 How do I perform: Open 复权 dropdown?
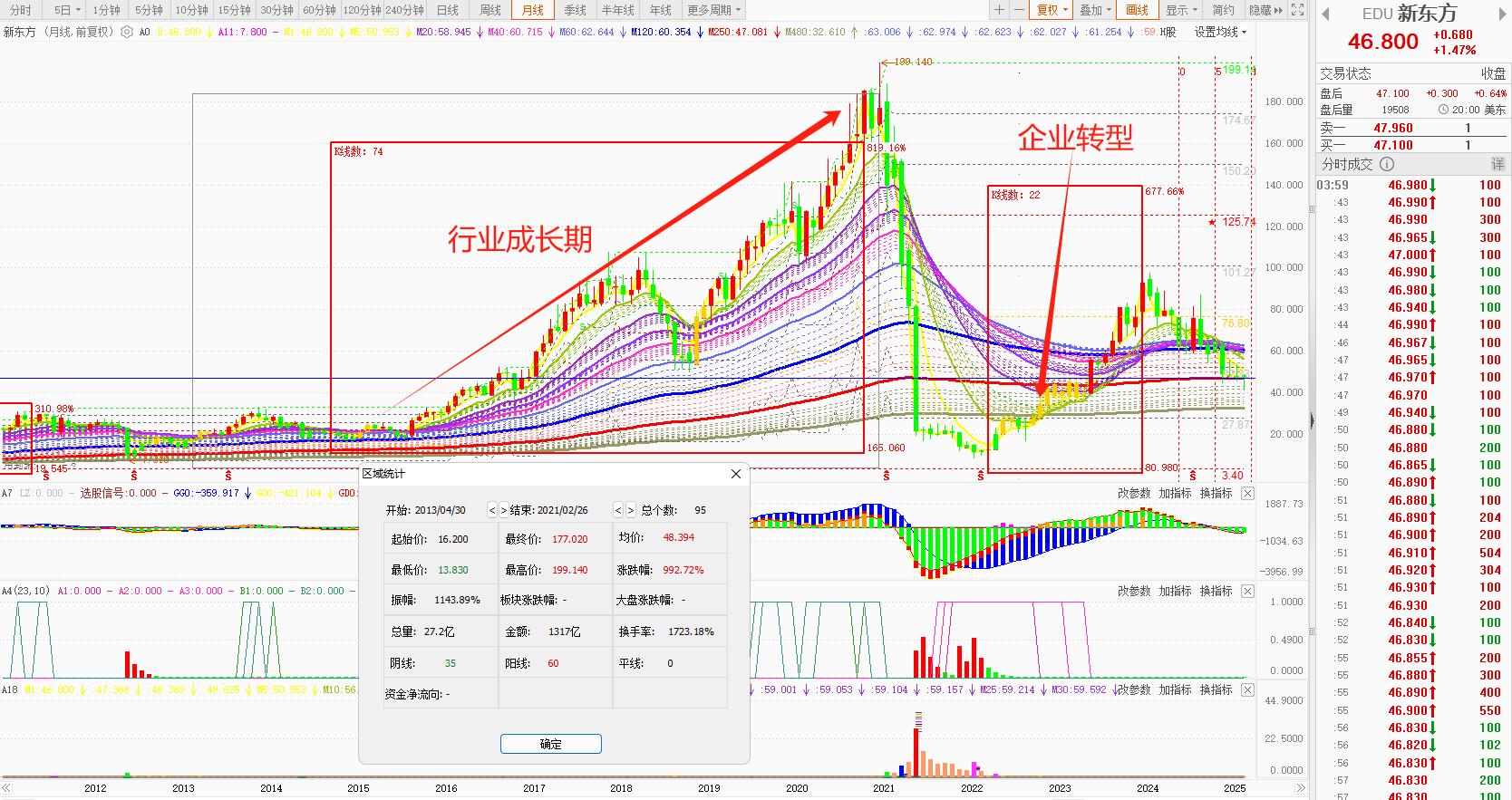tap(1052, 10)
